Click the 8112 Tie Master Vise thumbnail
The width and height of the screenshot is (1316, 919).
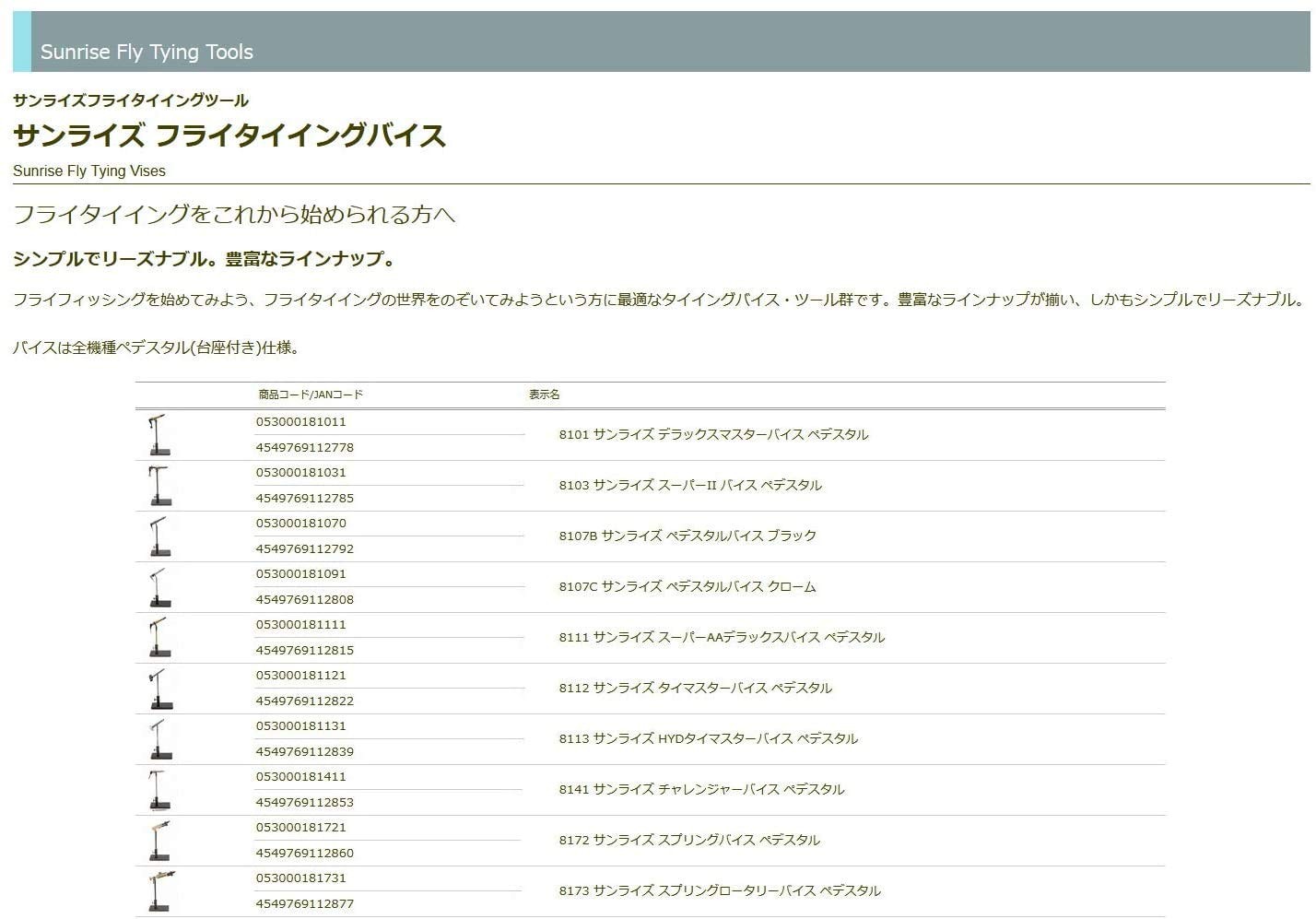(159, 689)
